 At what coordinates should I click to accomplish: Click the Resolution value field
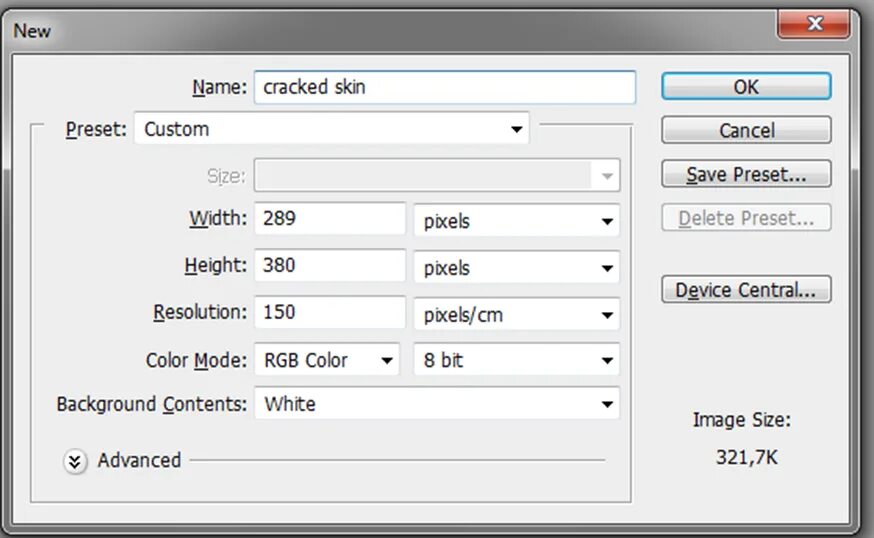pos(330,312)
